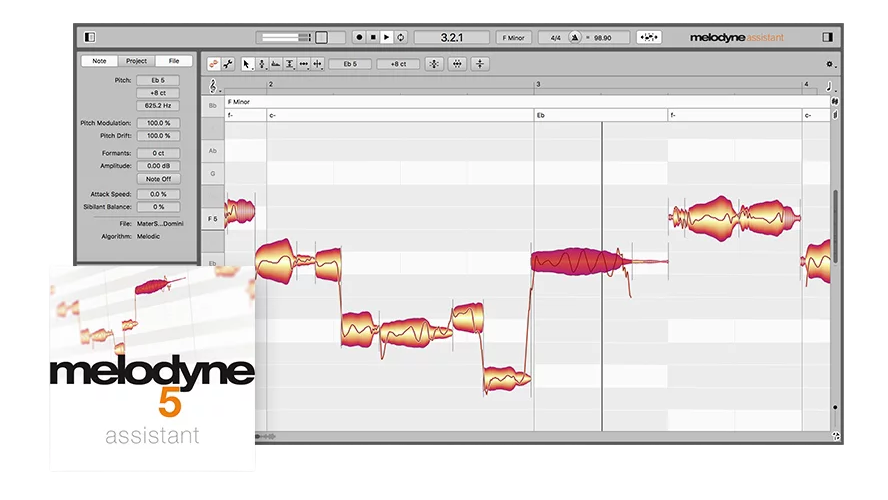Select the Timing tool
Viewport: 888px width, 500px height.
click(x=304, y=64)
